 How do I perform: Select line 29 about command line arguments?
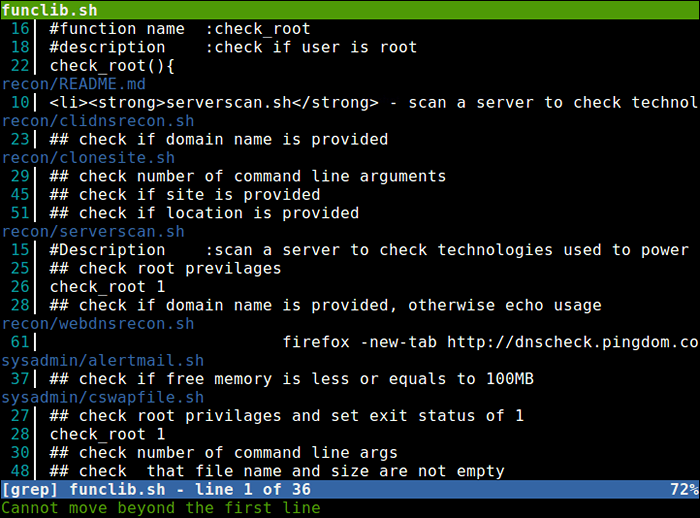click(x=247, y=177)
